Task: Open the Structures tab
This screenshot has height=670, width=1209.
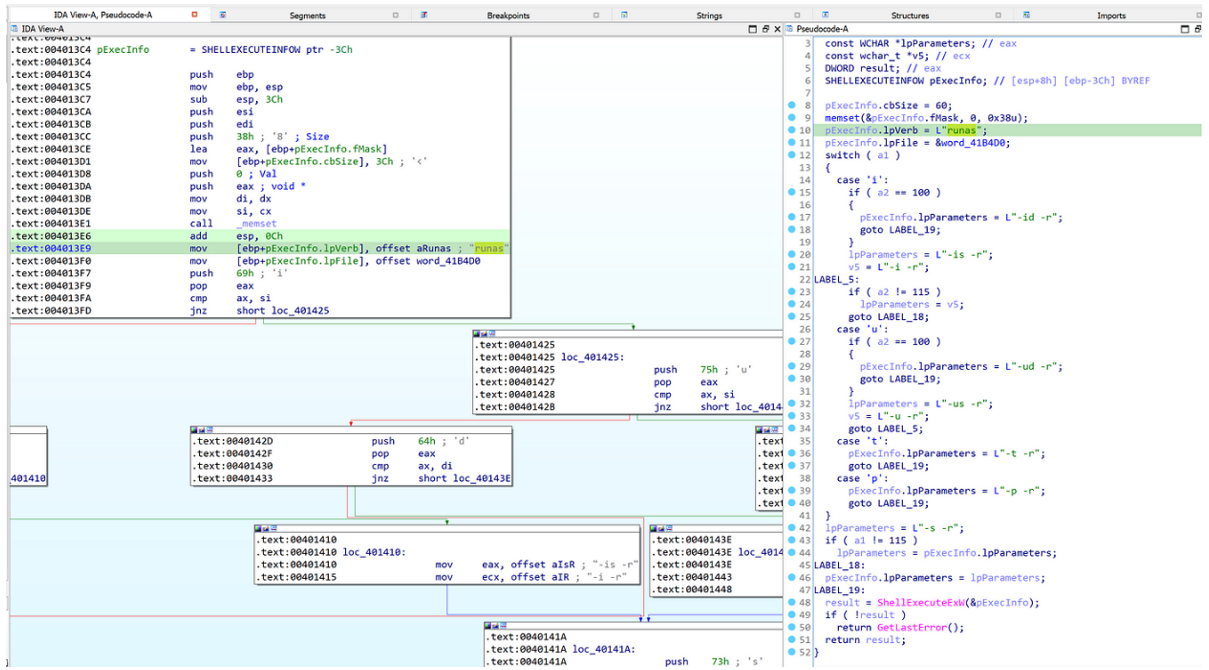Action: point(909,16)
